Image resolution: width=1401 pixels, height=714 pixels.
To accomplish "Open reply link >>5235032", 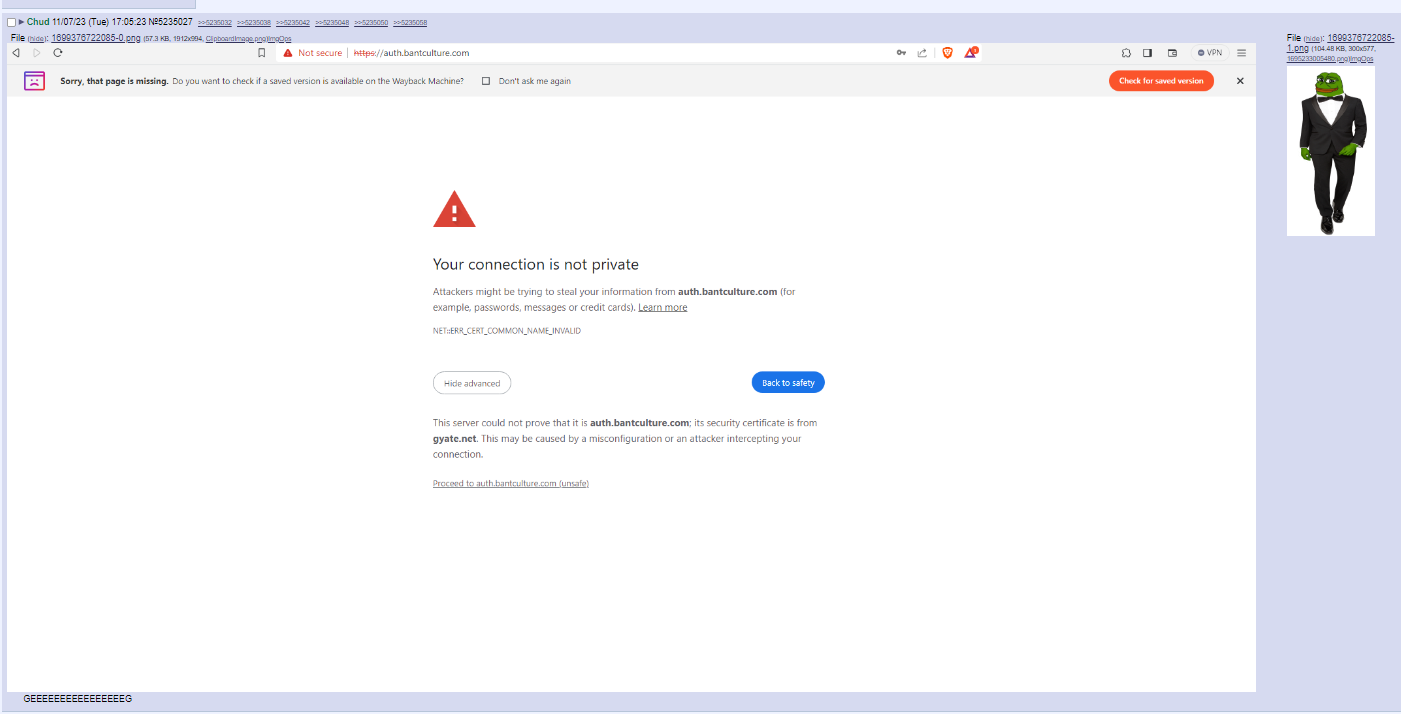I will pos(215,22).
